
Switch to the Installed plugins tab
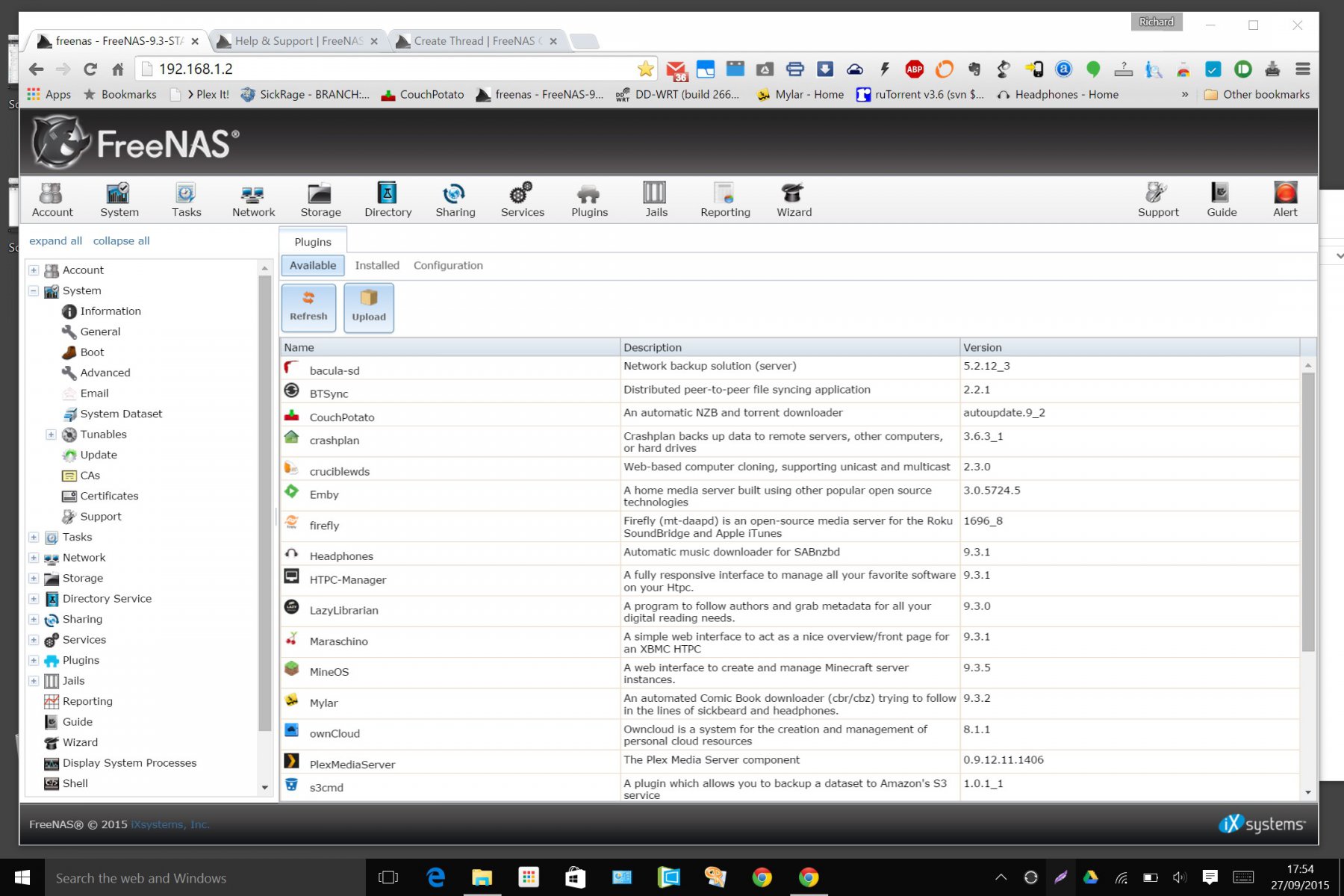tap(377, 265)
